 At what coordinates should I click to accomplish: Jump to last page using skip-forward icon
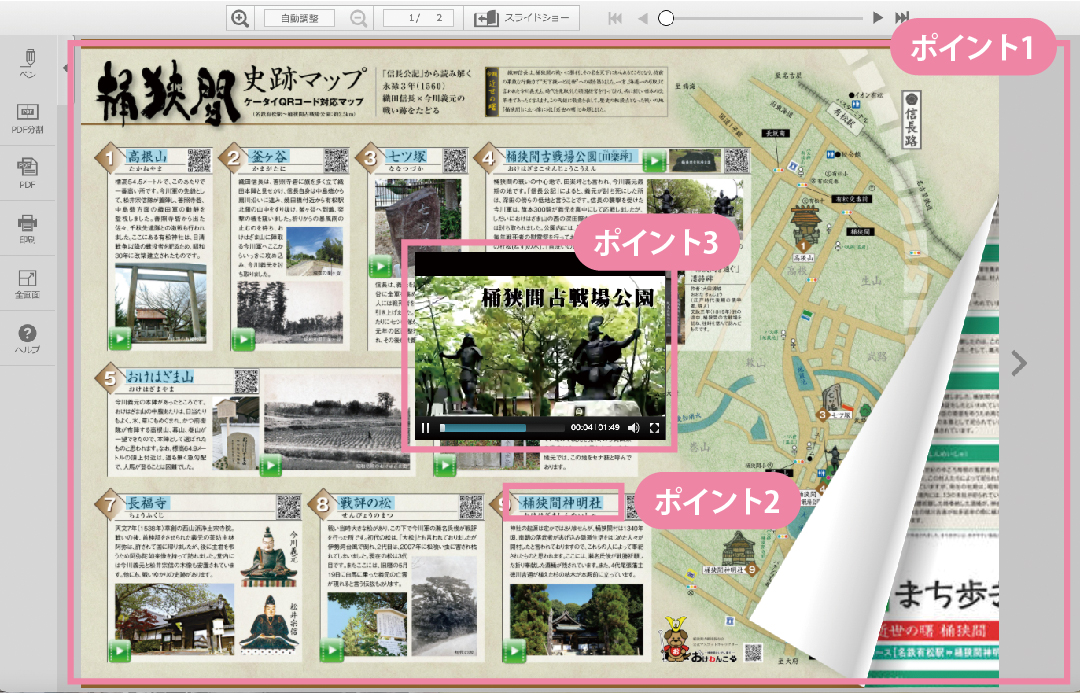(x=902, y=18)
